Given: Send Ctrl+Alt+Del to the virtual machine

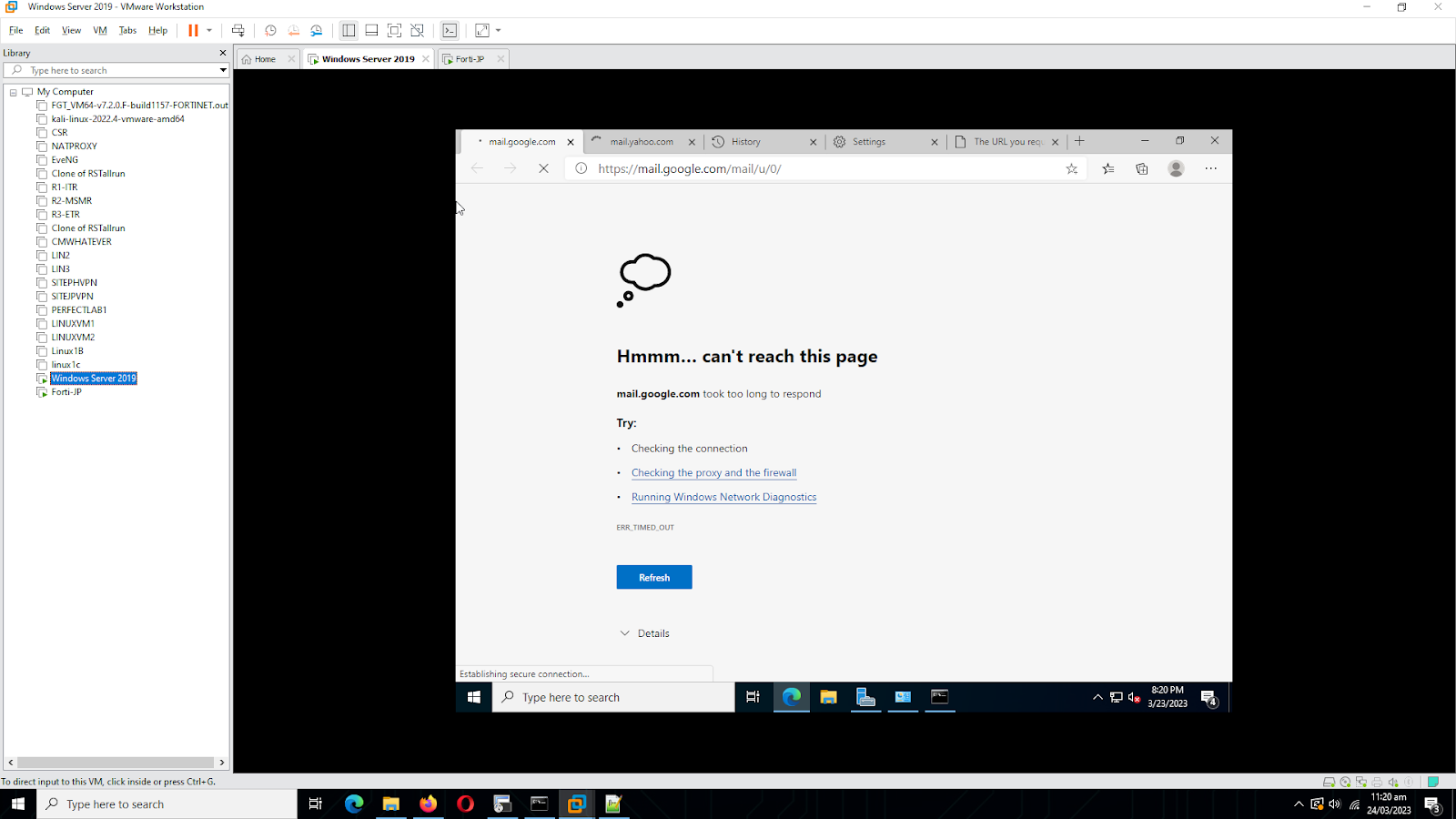Looking at the screenshot, I should 238,30.
